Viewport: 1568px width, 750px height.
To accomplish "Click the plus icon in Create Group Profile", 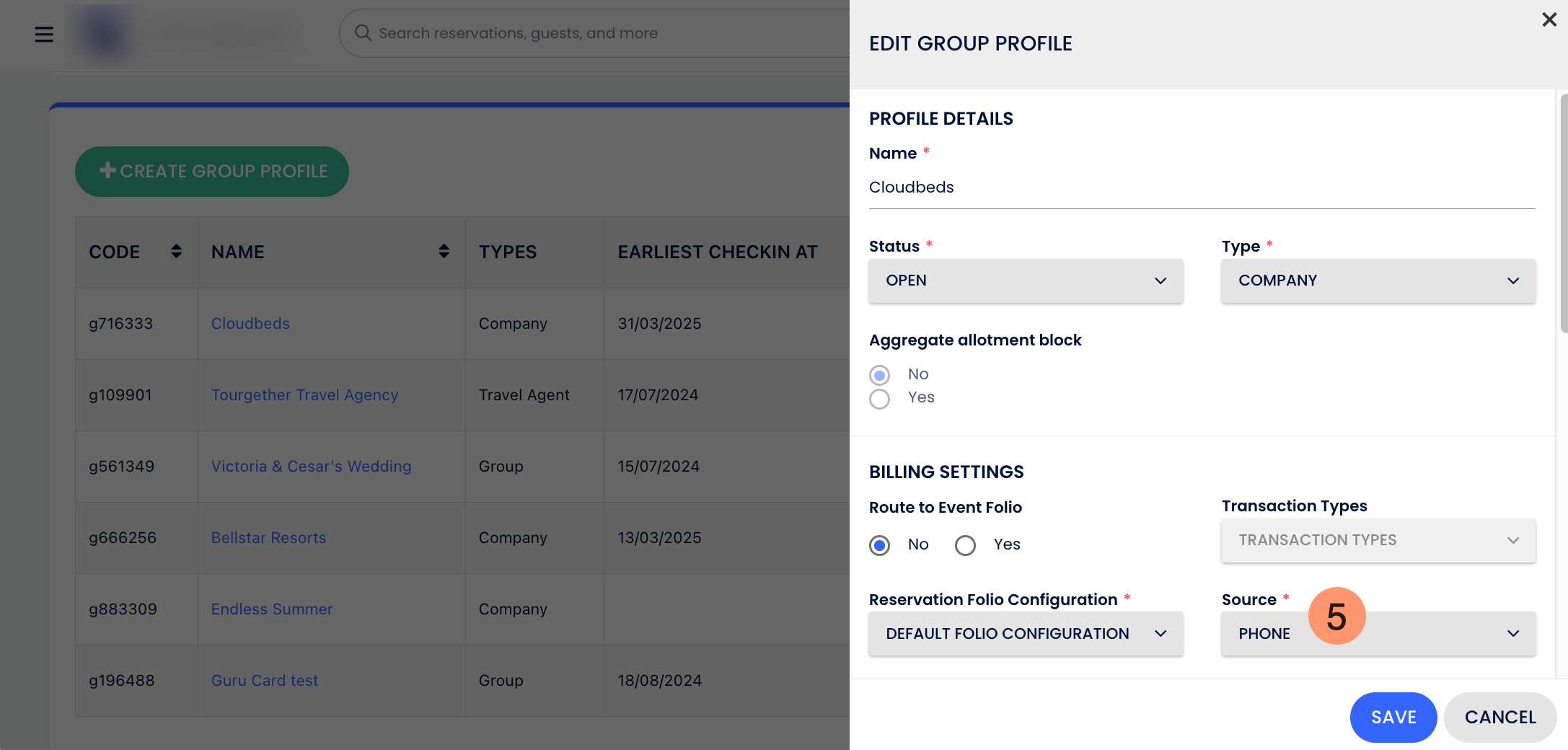I will (107, 170).
